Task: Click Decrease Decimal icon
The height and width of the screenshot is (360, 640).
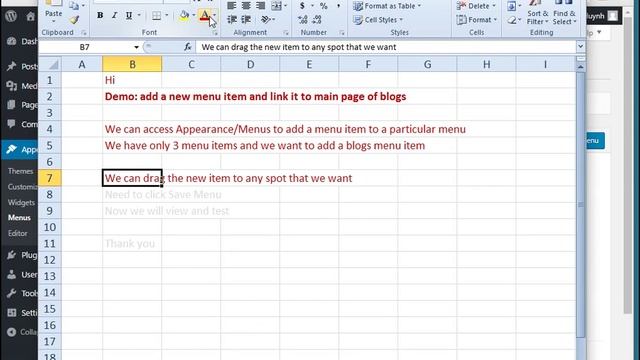Action: [x=317, y=20]
